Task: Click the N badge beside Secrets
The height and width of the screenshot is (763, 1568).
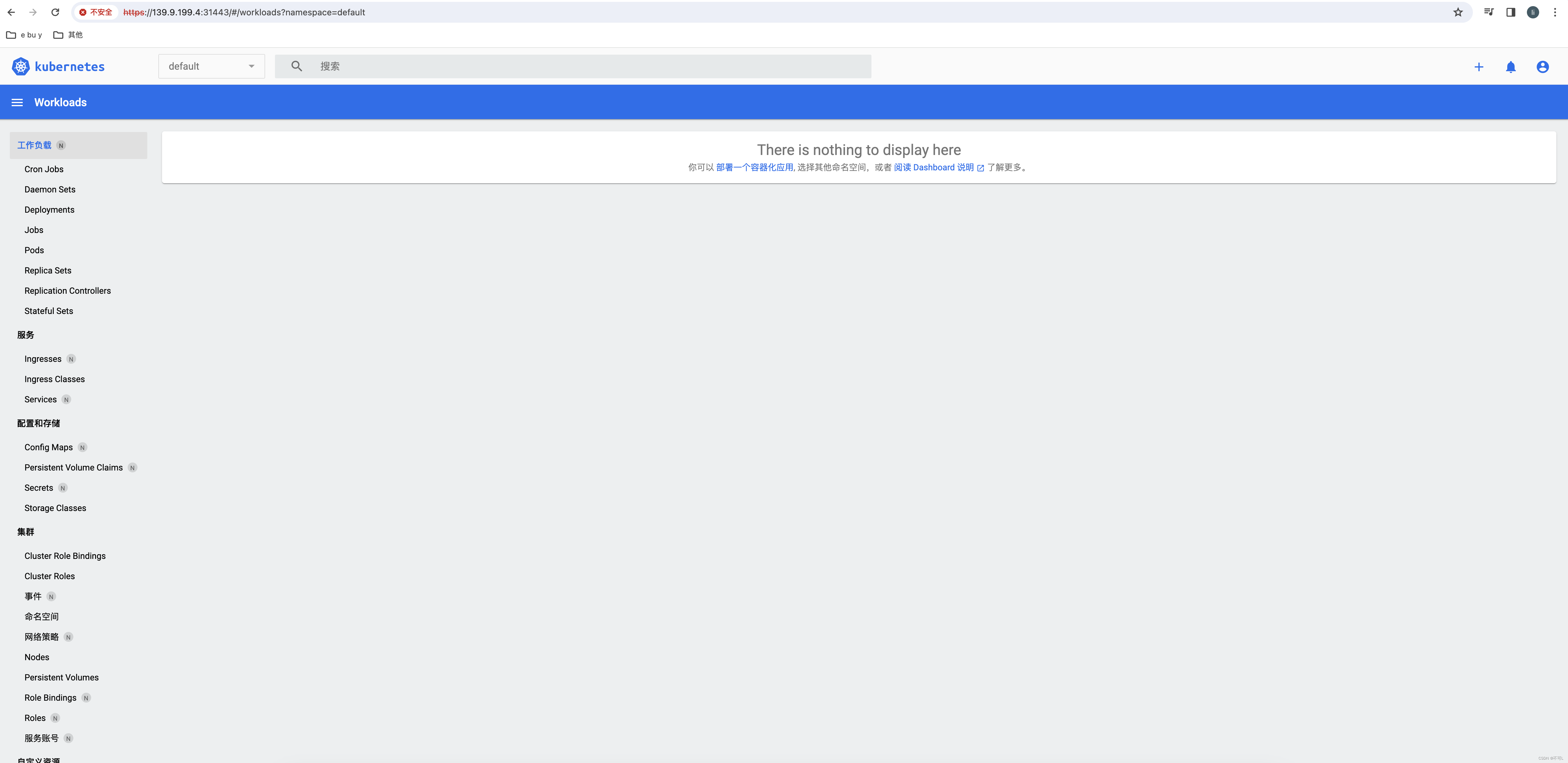Action: click(63, 488)
